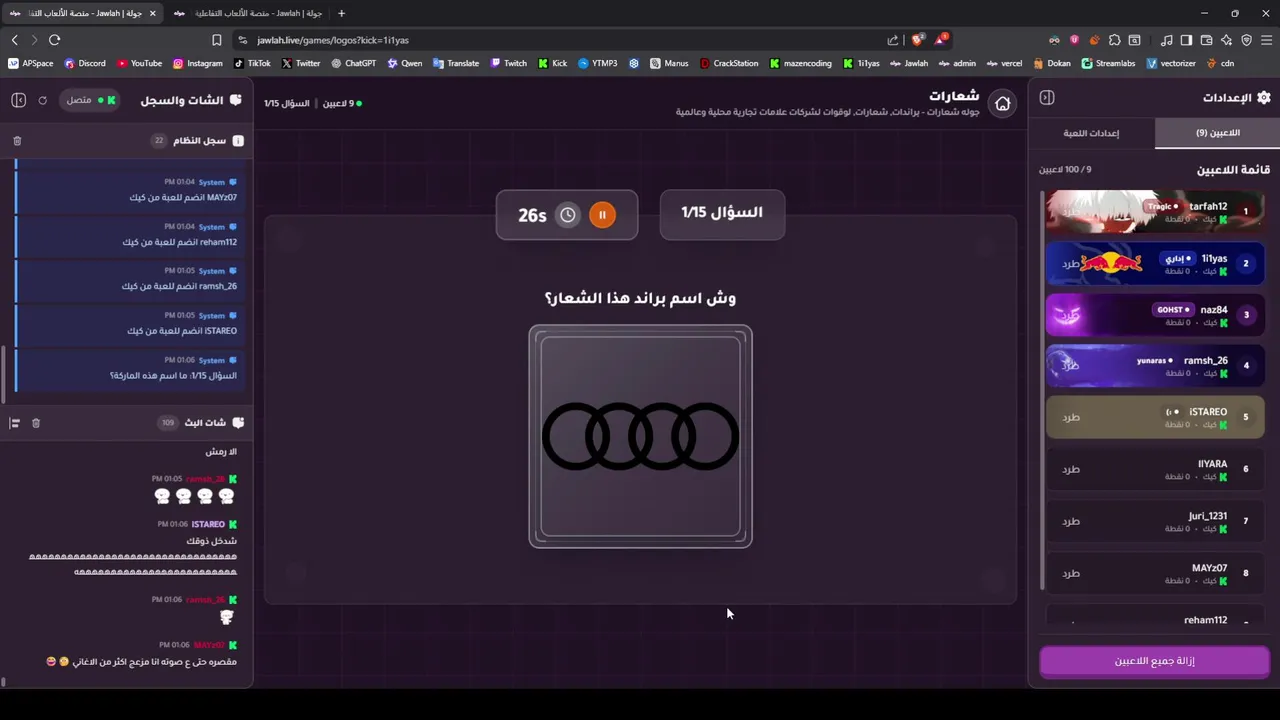
Task: Pause the question countdown timer
Action: [602, 215]
